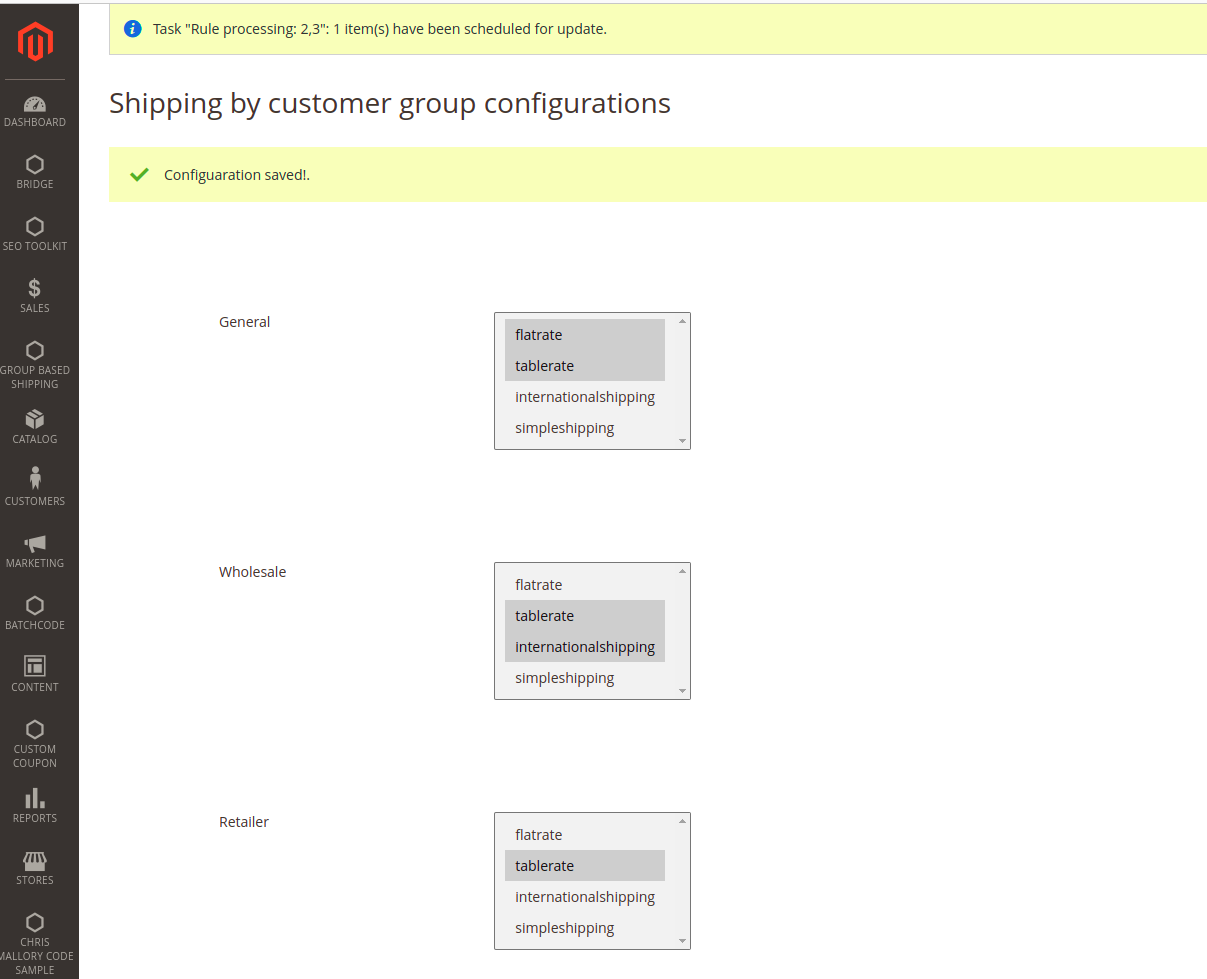This screenshot has height=979, width=1207.
Task: Open the Custom Coupon menu item
Action: coord(35,743)
